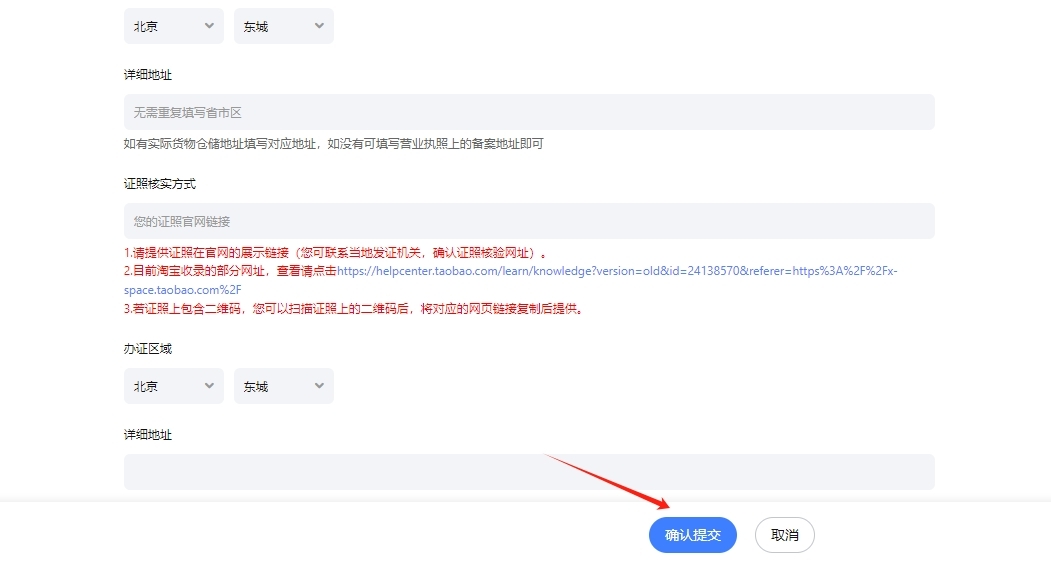
Task: Click the hint text about 营业执照 备案地址
Action: 333,144
